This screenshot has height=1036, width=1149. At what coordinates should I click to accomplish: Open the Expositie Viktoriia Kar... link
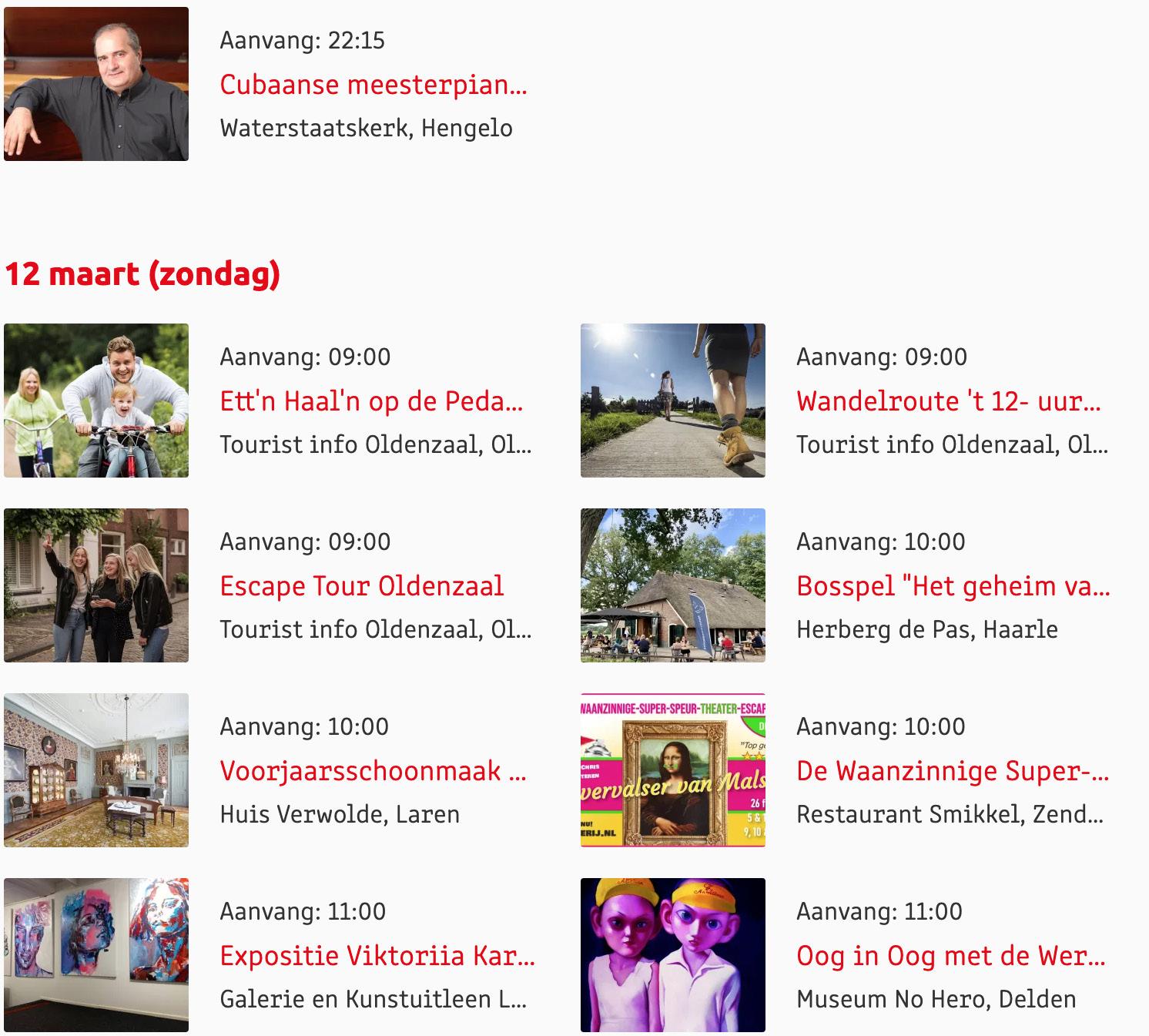point(377,956)
